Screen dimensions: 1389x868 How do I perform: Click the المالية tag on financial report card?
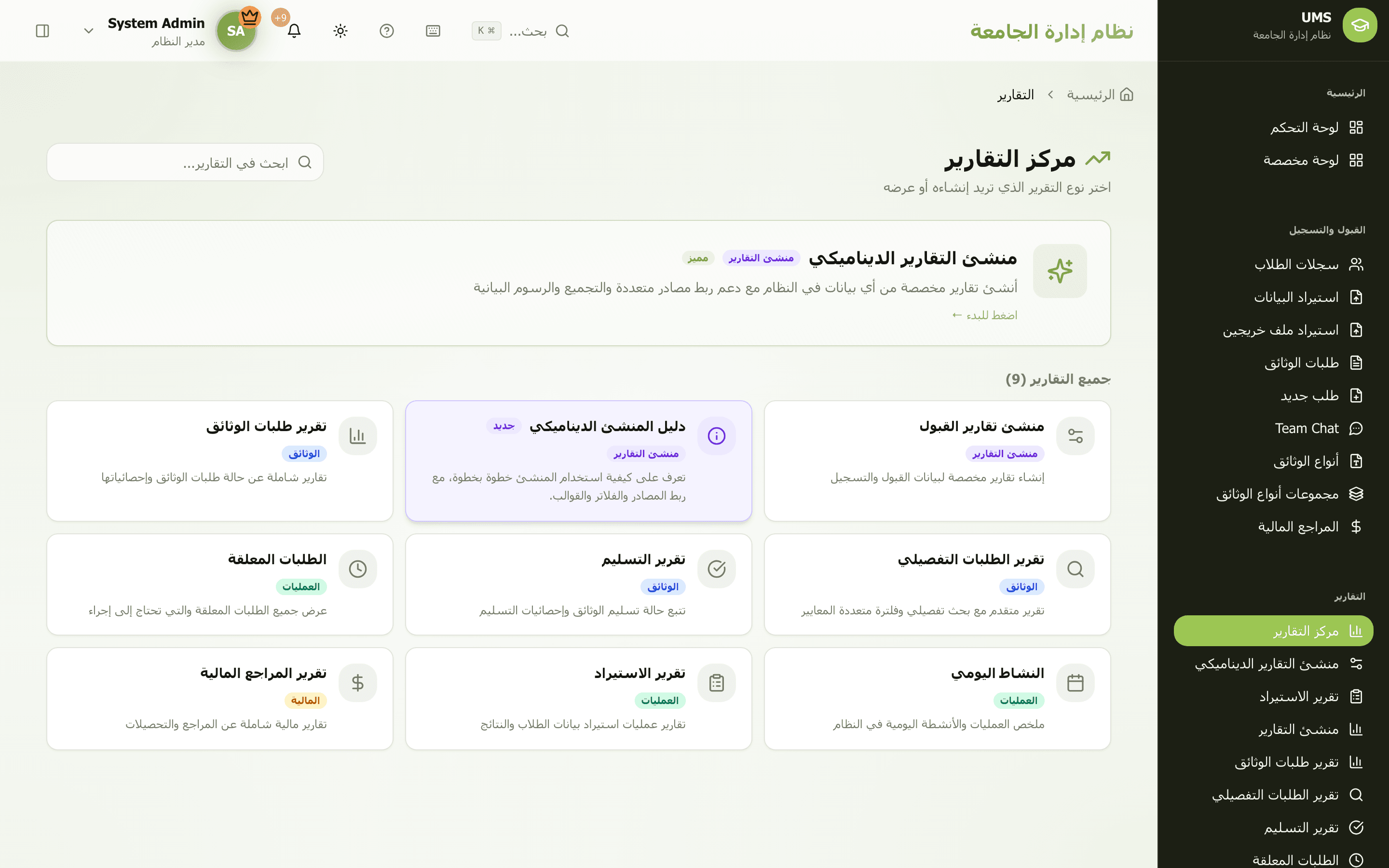point(305,700)
